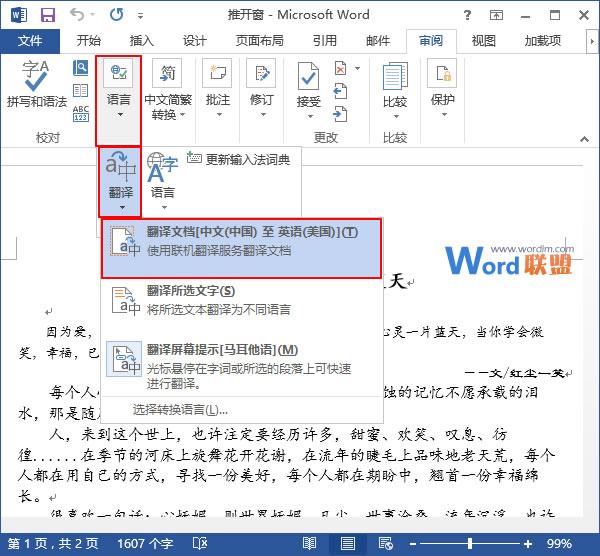Click the zoom slider handle
Image resolution: width=600 pixels, height=556 pixels.
coord(470,543)
